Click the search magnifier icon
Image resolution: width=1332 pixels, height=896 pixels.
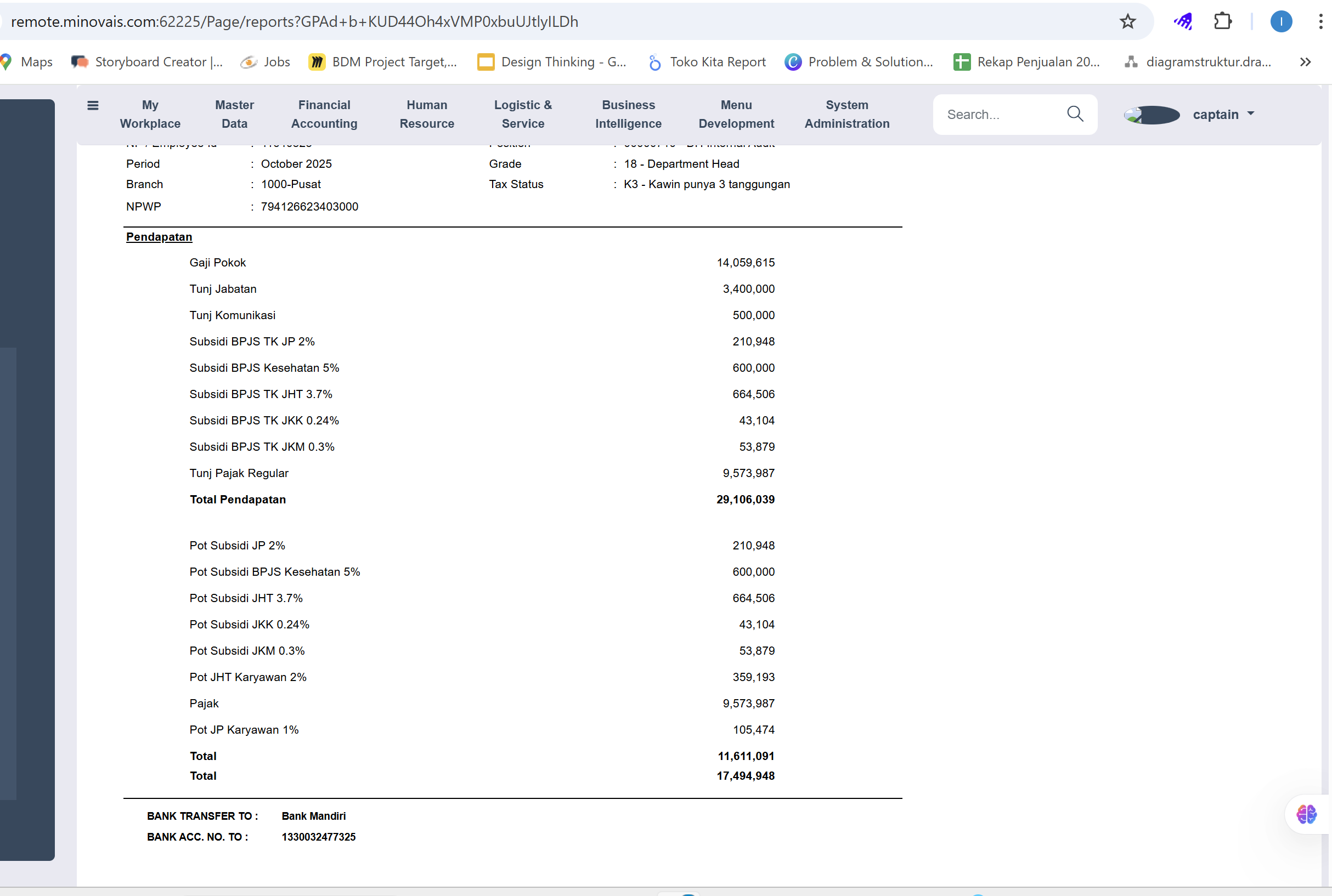click(x=1075, y=114)
